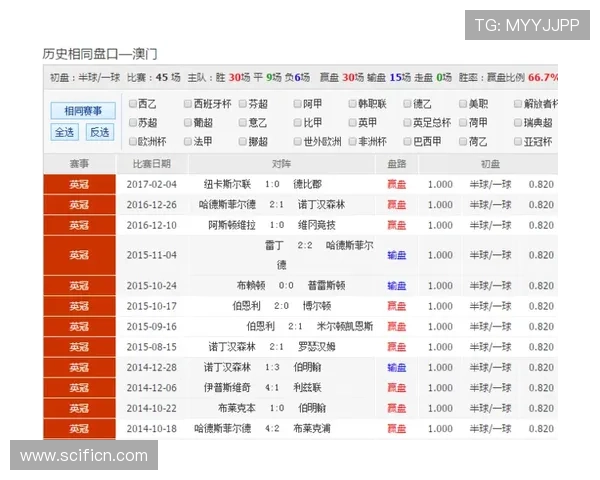Check the 美职 checkbox
Screen dimensions: 600x480
click(x=463, y=104)
